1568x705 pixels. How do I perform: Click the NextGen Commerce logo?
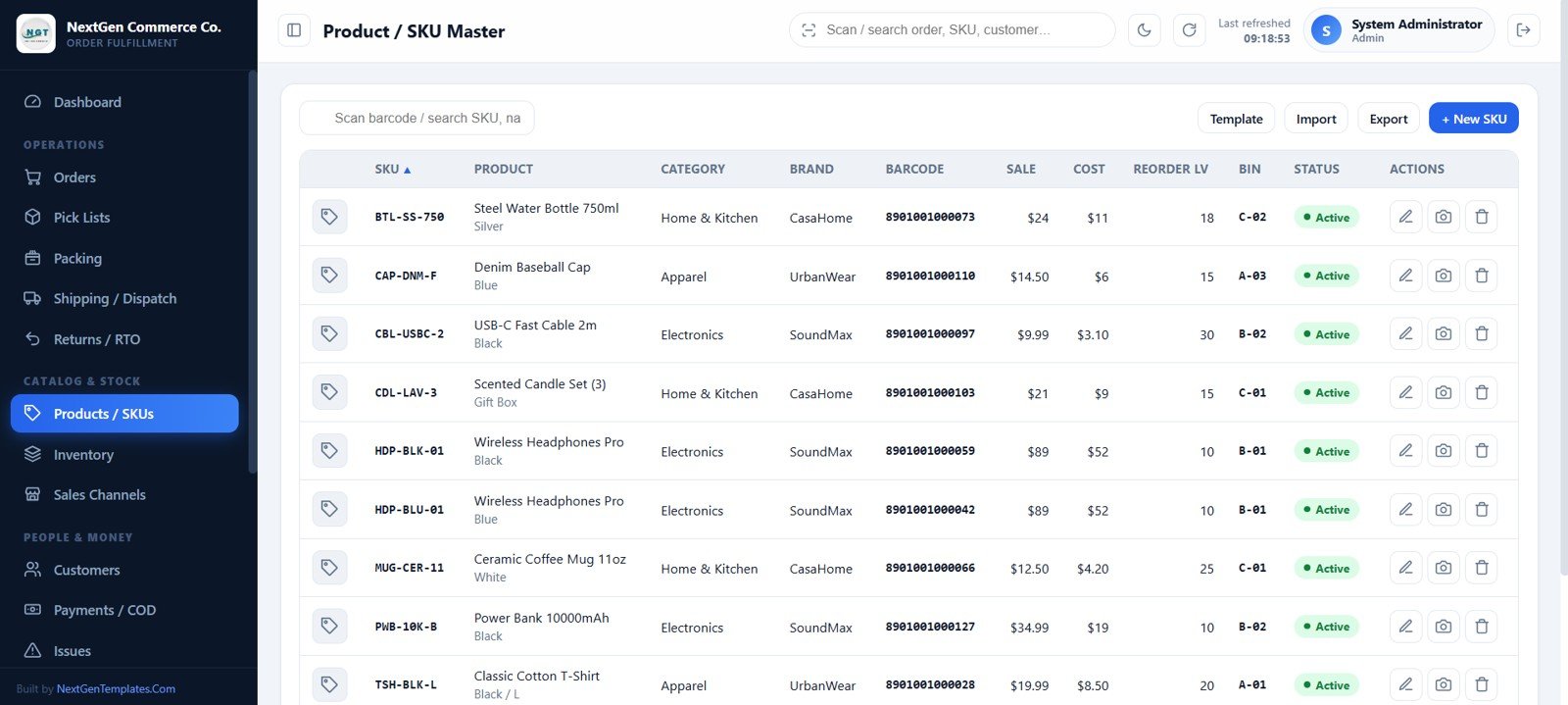36,33
